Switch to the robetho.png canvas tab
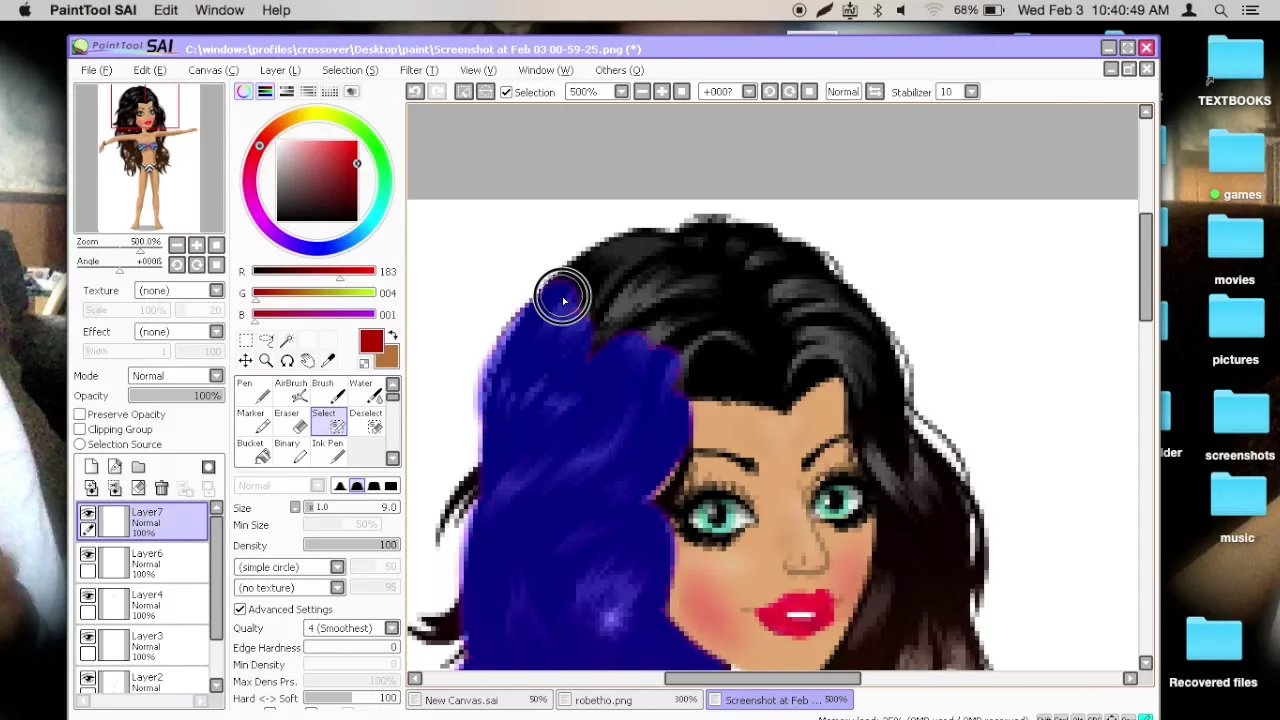1280x720 pixels. tap(630, 700)
